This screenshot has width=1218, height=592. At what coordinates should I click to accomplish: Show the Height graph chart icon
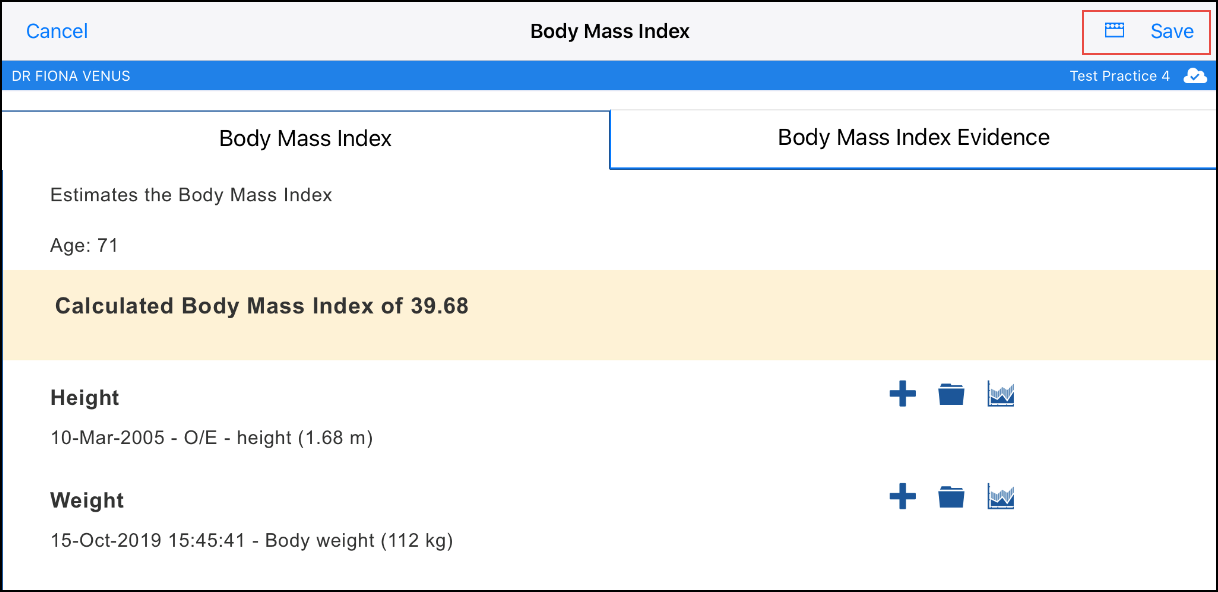1000,395
